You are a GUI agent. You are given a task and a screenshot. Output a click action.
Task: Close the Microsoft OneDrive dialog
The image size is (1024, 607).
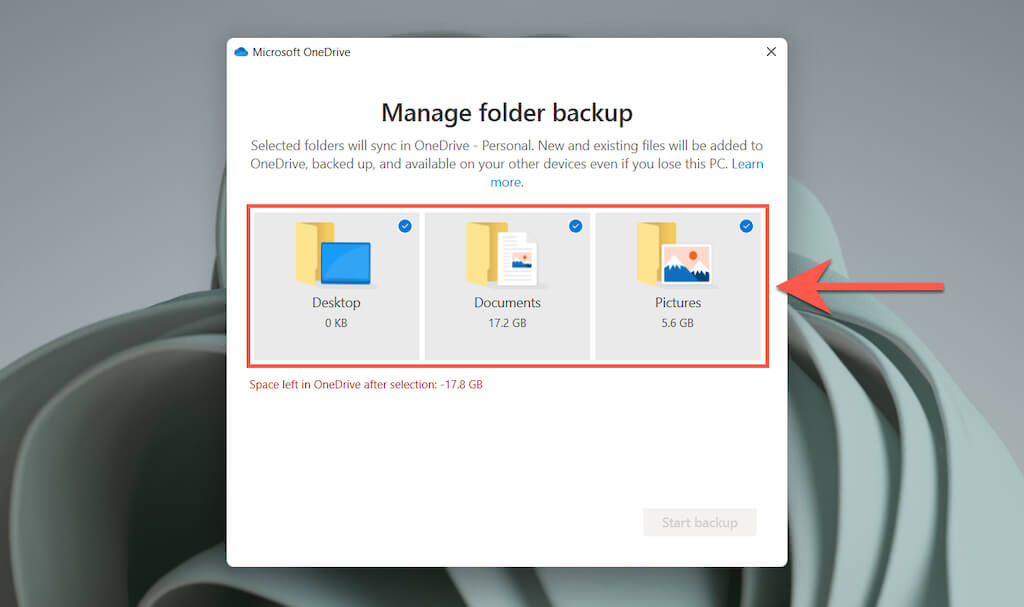[x=771, y=52]
